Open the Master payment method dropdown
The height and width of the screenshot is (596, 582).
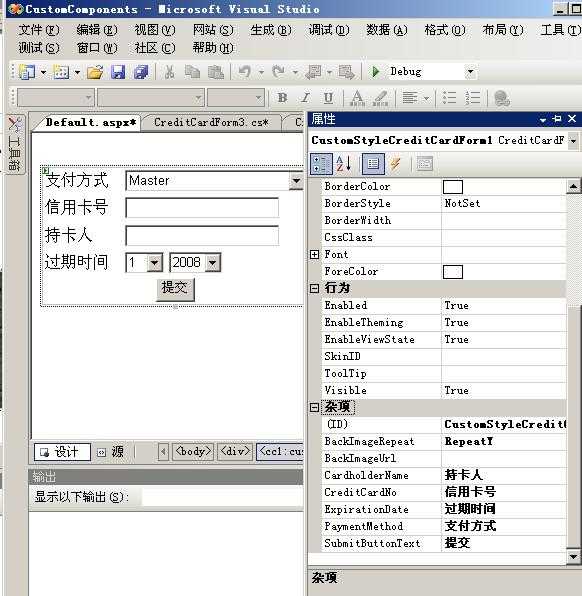[296, 180]
